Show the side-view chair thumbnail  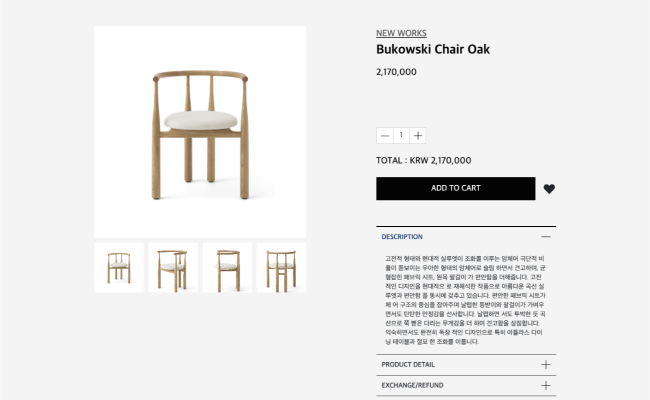[227, 268]
